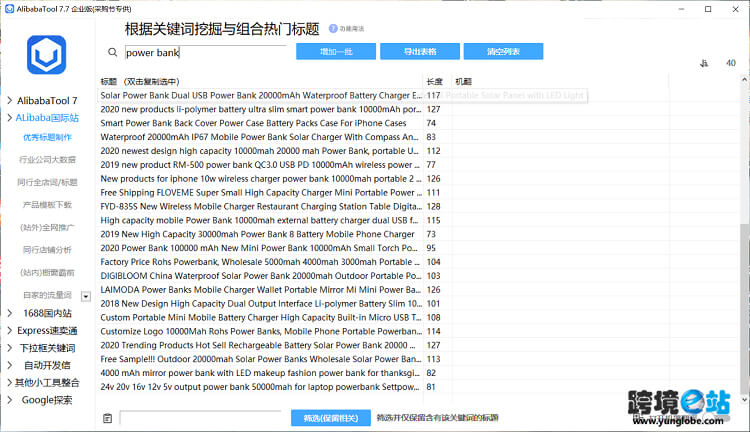Click the scrollbar up arrow
Image resolution: width=750 pixels, height=432 pixels.
[744, 79]
